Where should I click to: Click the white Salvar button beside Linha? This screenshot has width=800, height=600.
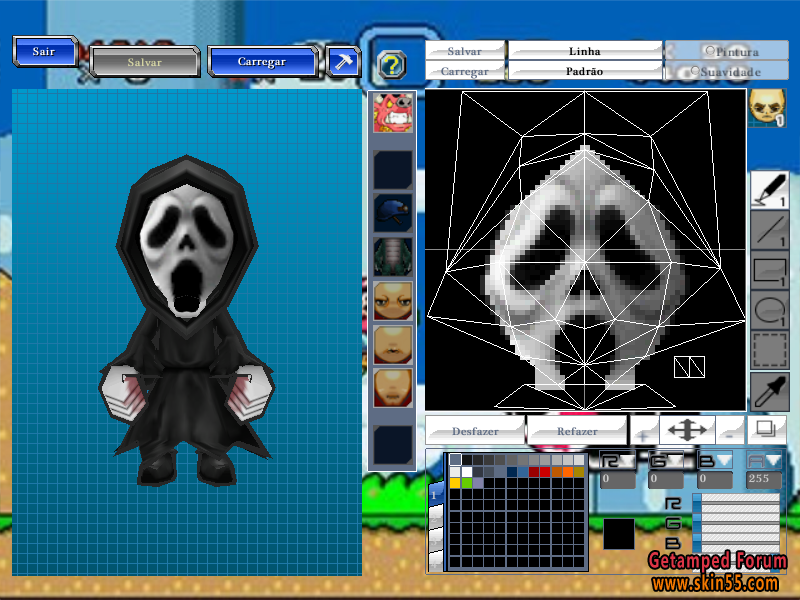pyautogui.click(x=465, y=51)
